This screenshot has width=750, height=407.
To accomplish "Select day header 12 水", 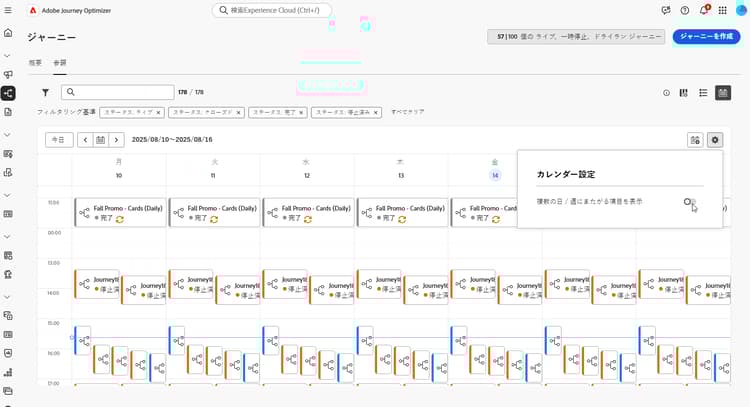I will point(307,169).
